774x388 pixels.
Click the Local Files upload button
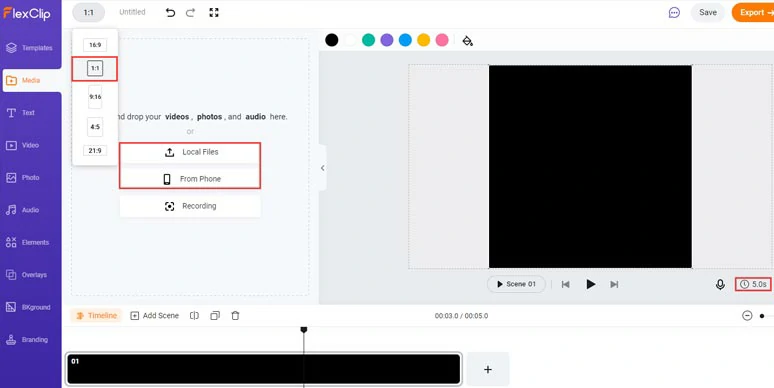pyautogui.click(x=190, y=152)
